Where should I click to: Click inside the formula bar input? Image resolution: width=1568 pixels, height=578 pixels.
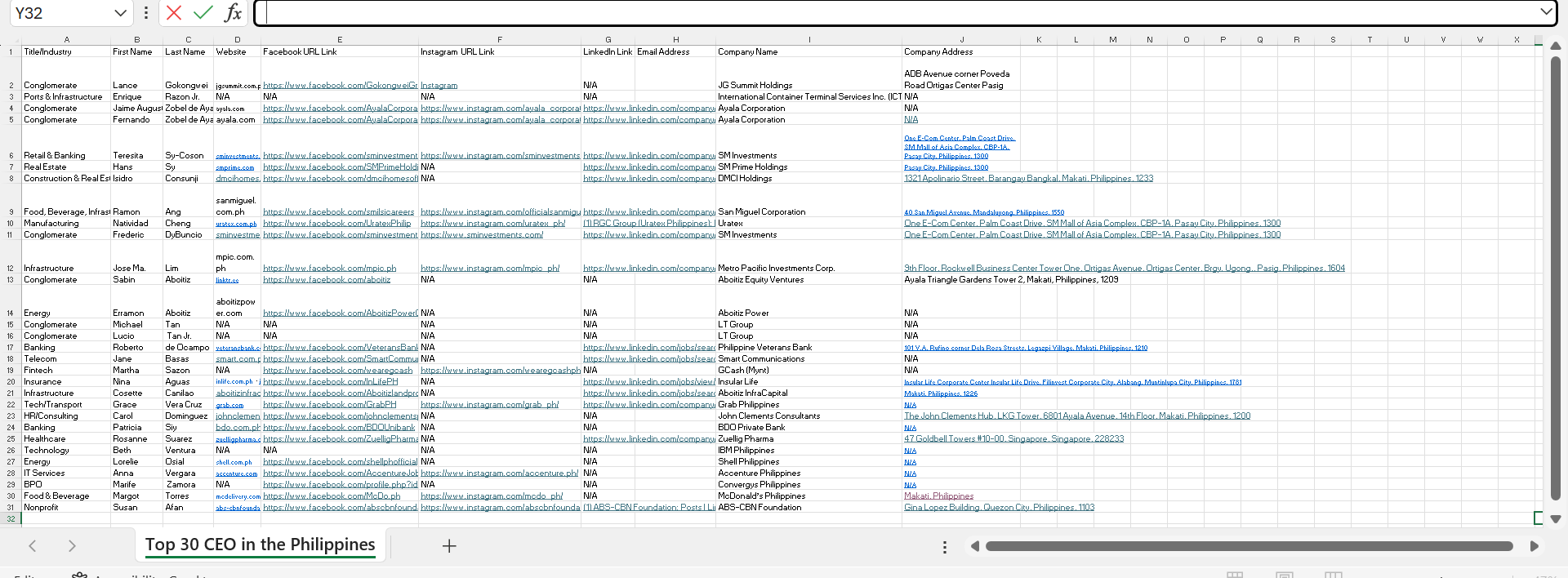click(898, 12)
